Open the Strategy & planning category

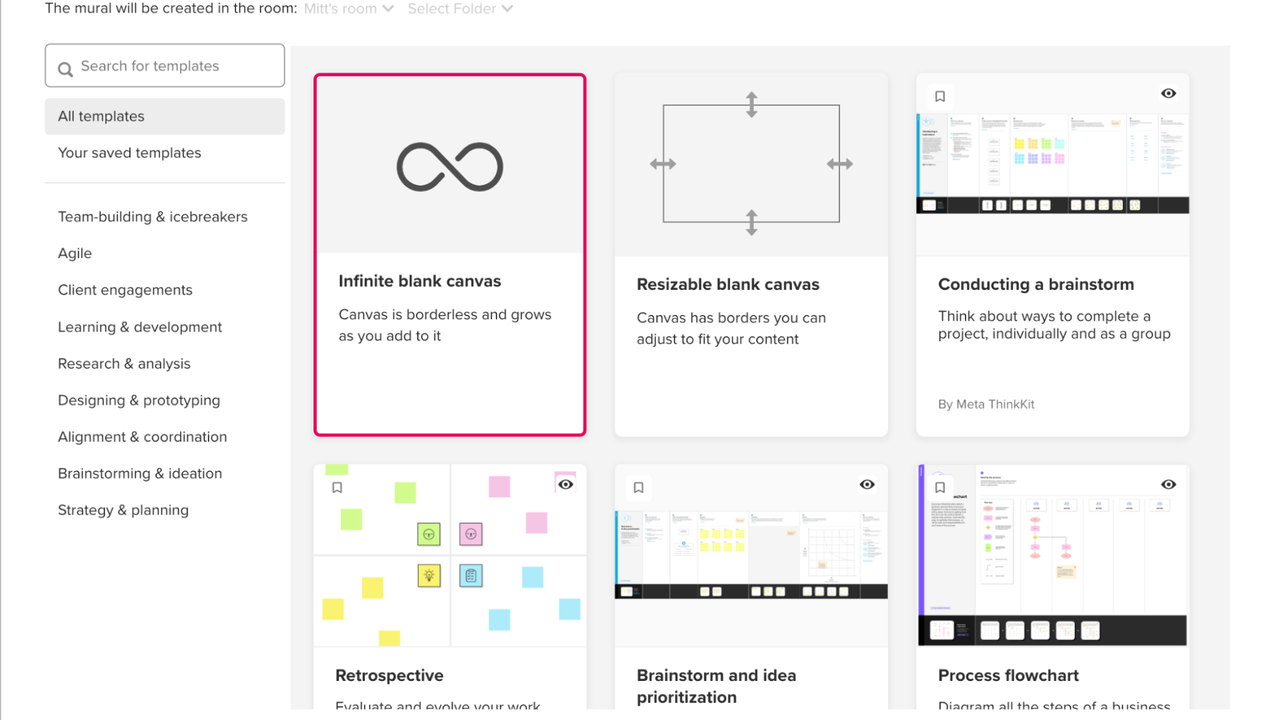tap(123, 510)
